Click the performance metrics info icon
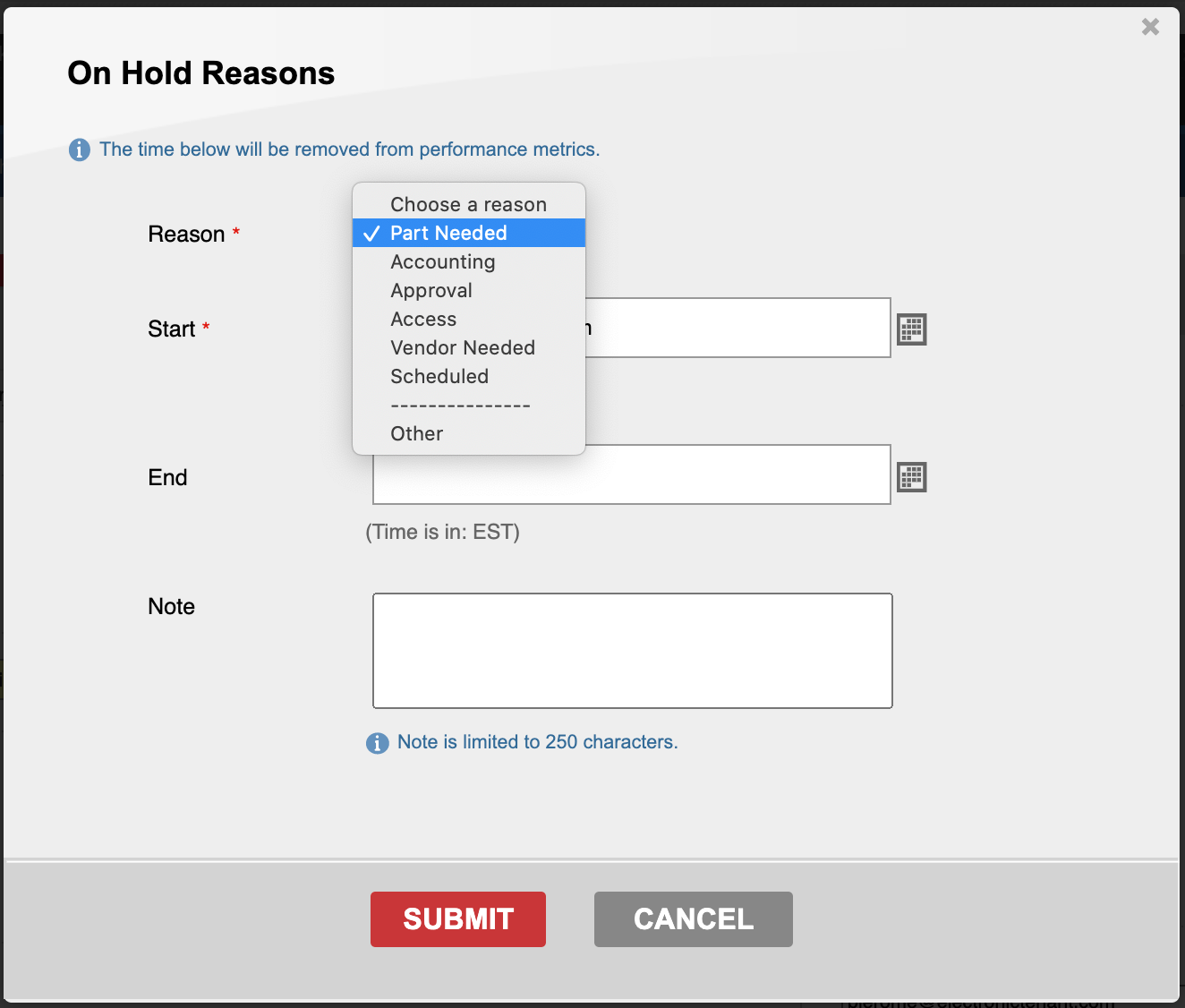Viewport: 1185px width, 1008px height. [80, 149]
